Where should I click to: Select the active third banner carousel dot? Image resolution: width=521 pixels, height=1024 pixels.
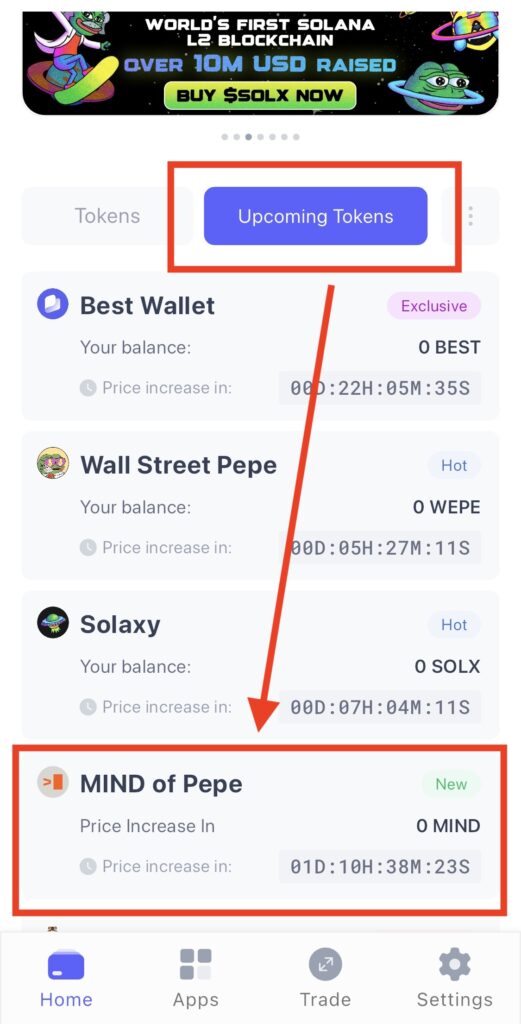pos(249,137)
